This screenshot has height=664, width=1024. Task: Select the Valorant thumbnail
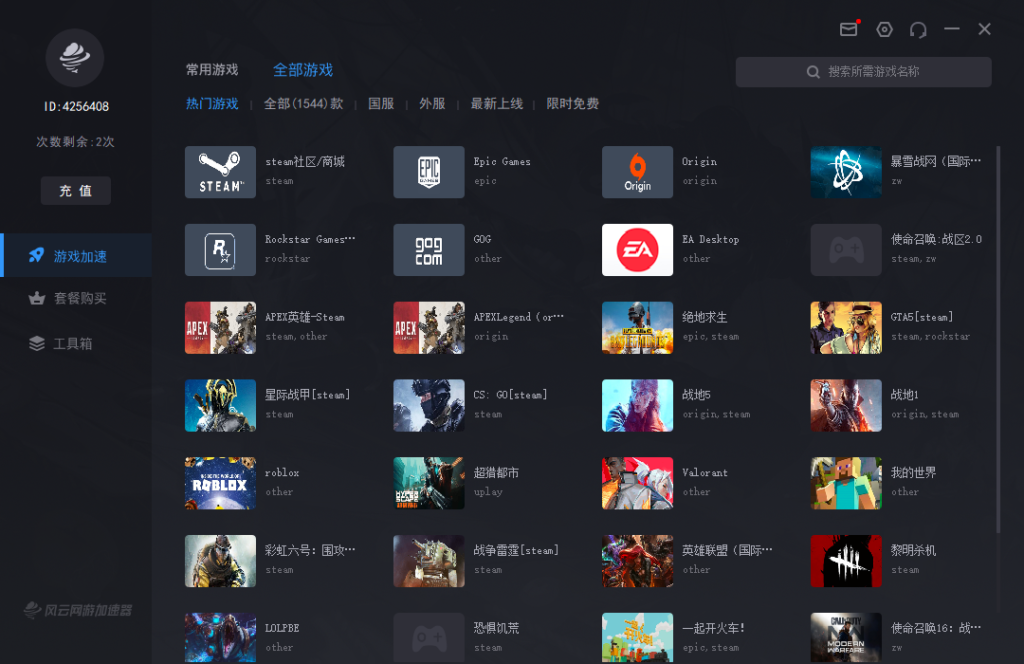[637, 482]
